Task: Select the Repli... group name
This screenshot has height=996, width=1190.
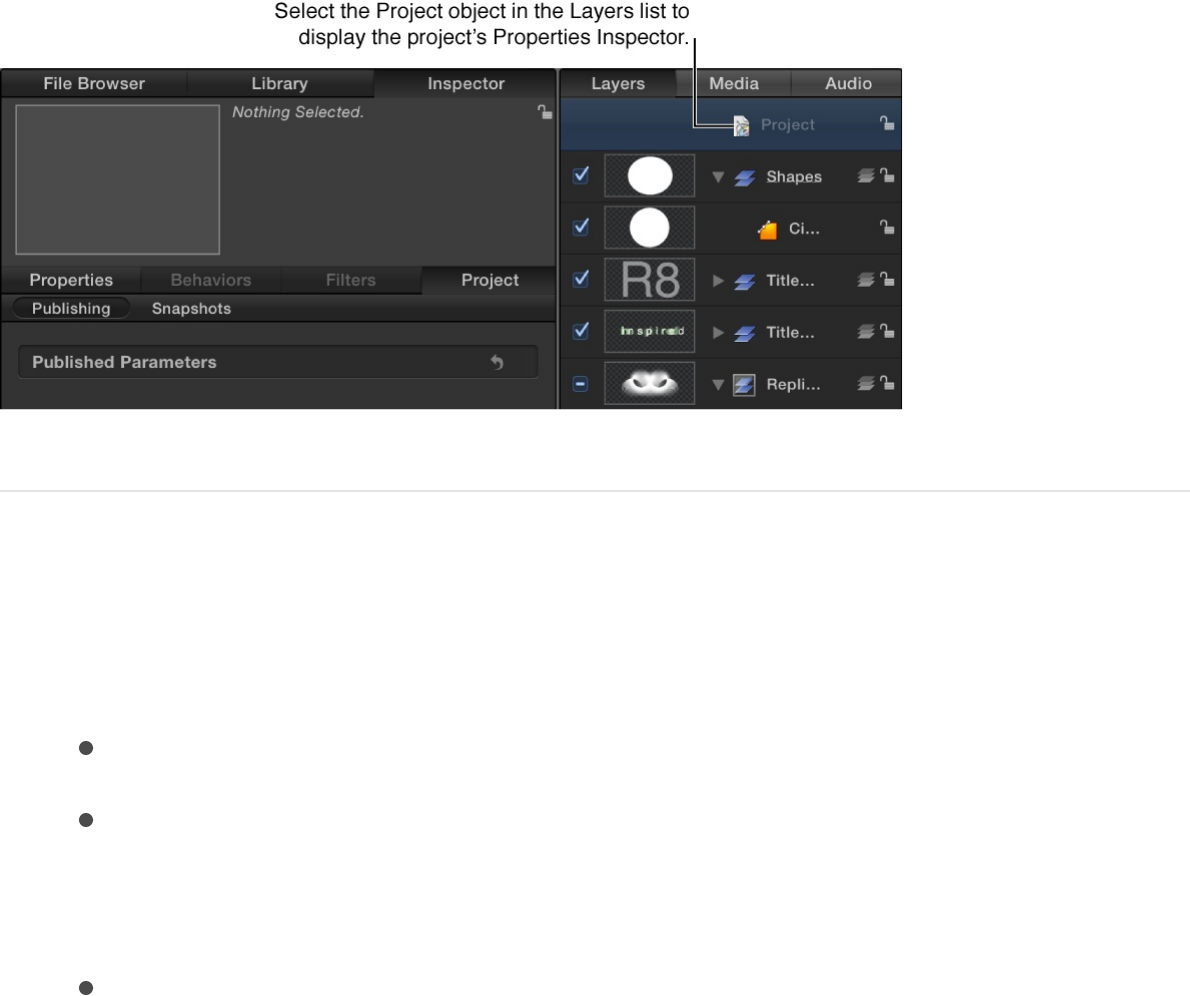Action: click(x=793, y=384)
